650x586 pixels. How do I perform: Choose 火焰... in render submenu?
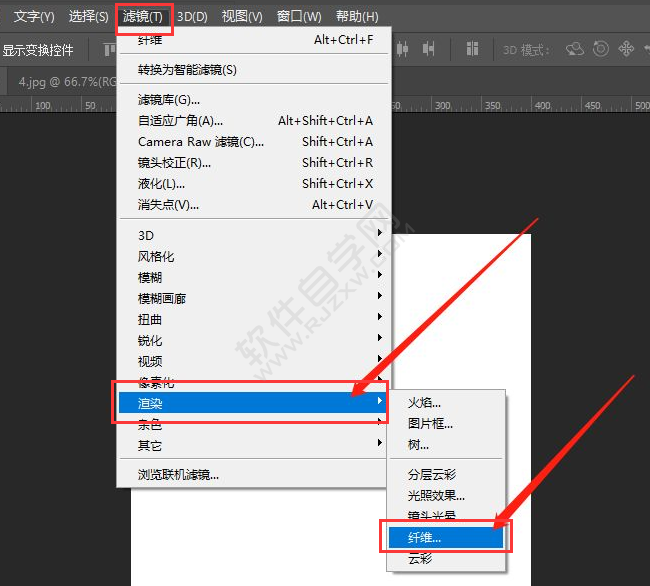pyautogui.click(x=446, y=402)
